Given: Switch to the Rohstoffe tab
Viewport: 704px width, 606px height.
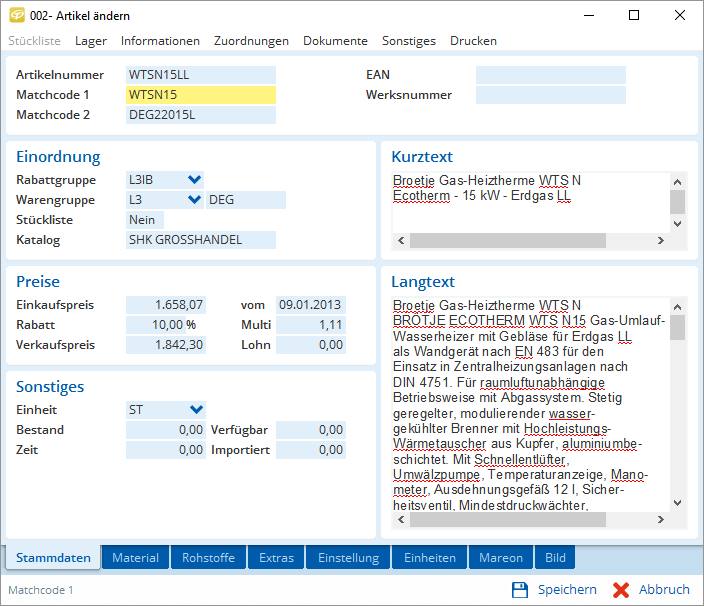Looking at the screenshot, I should point(208,558).
